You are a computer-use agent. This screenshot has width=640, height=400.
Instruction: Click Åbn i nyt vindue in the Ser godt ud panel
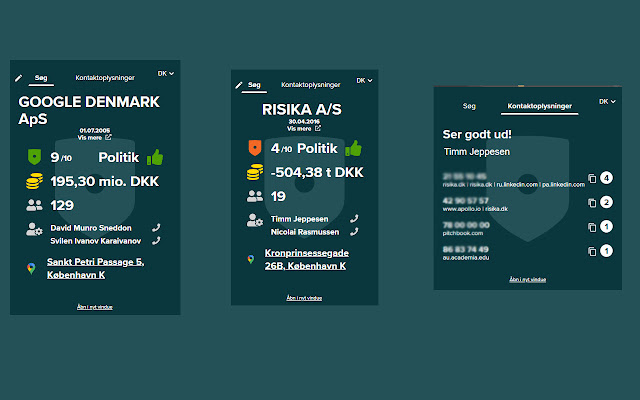(x=528, y=280)
